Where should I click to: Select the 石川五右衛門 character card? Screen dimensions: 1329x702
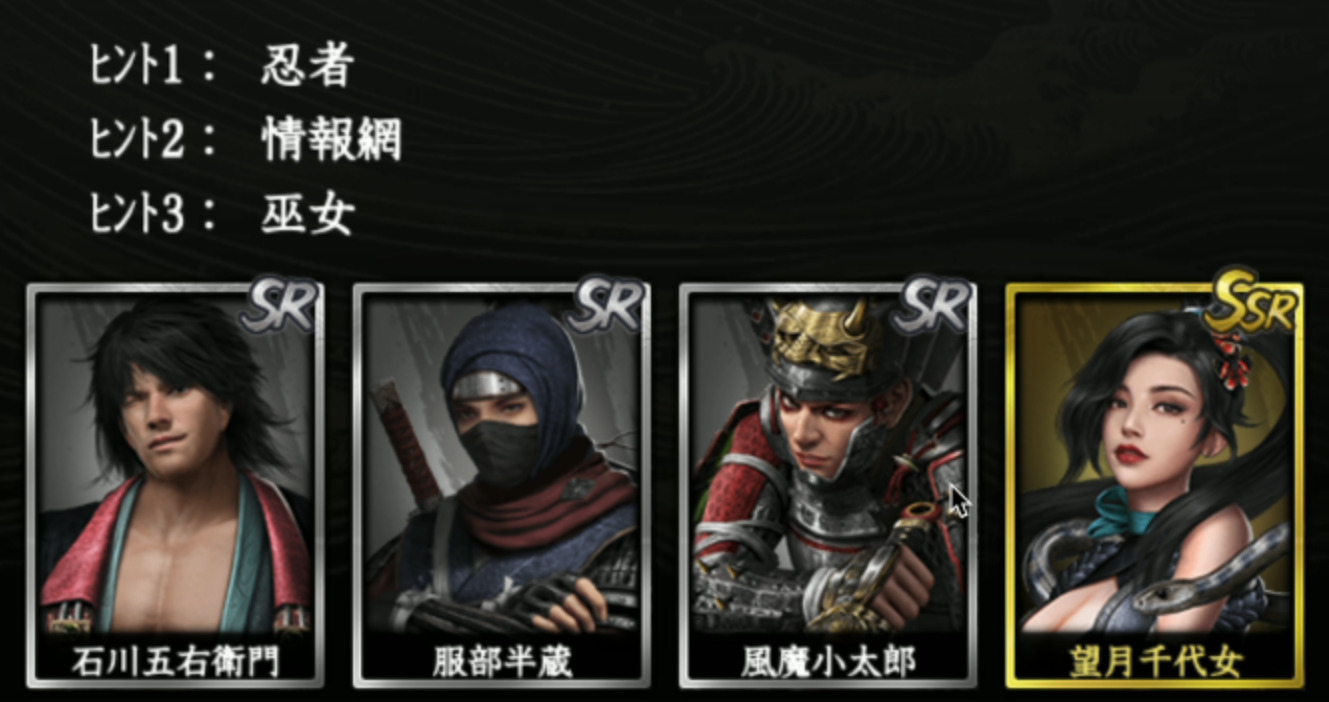[176, 485]
